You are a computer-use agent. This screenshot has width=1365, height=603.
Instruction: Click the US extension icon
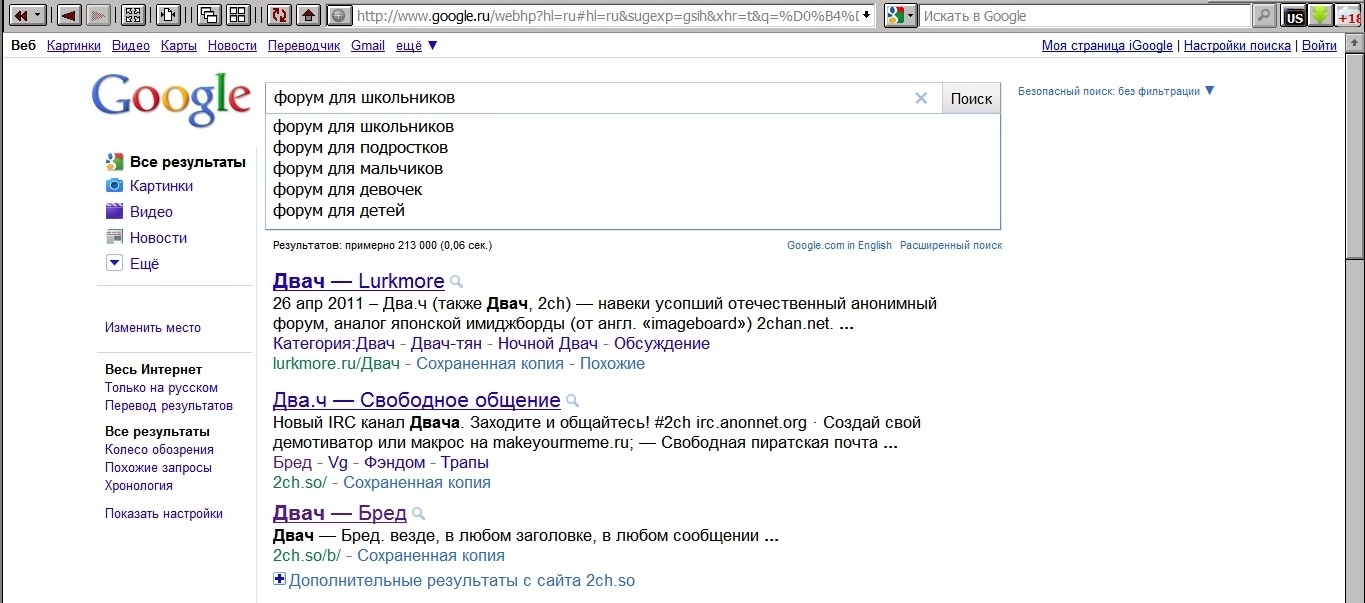[1295, 16]
